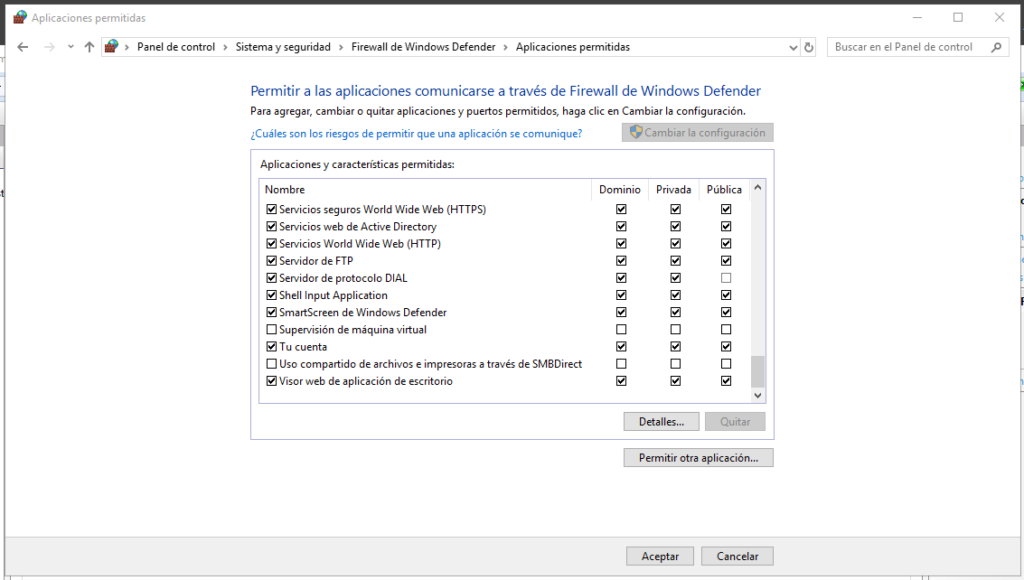Expand the address bar history dropdown
The image size is (1024, 580).
pyautogui.click(x=793, y=47)
